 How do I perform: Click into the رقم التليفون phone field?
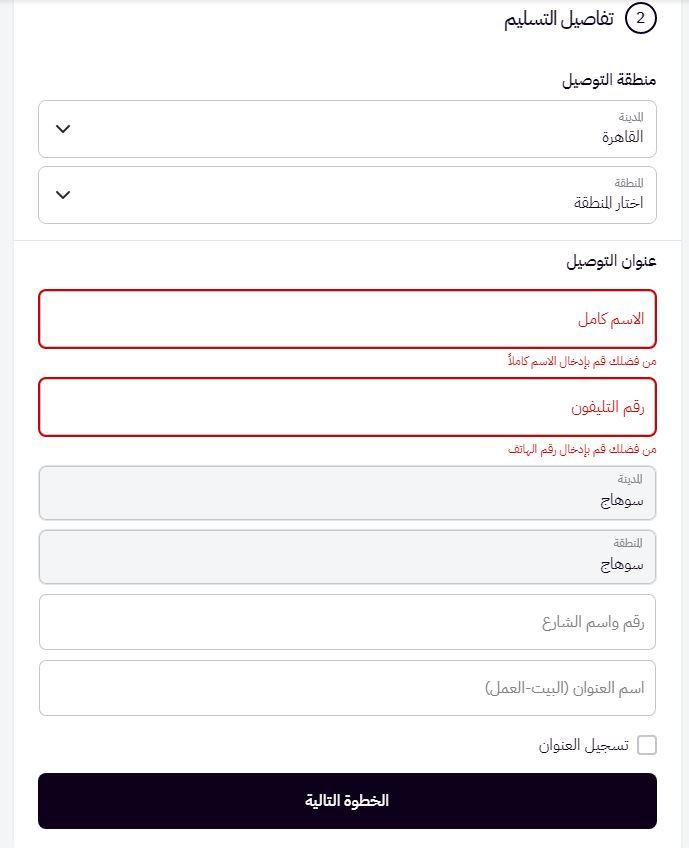347,407
